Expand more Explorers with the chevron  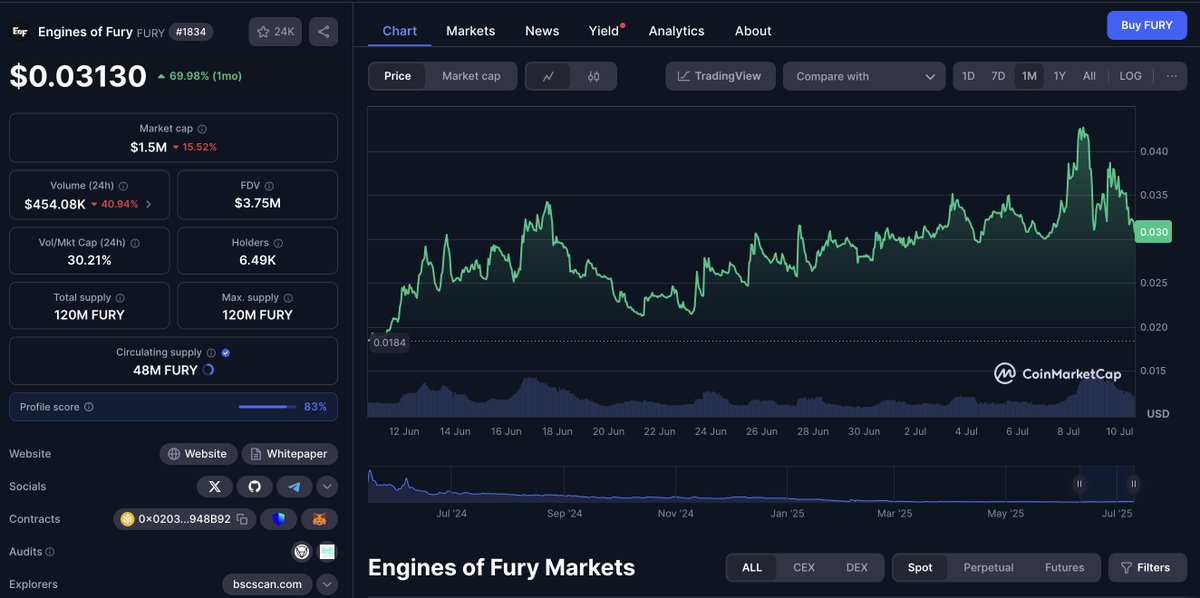(327, 584)
